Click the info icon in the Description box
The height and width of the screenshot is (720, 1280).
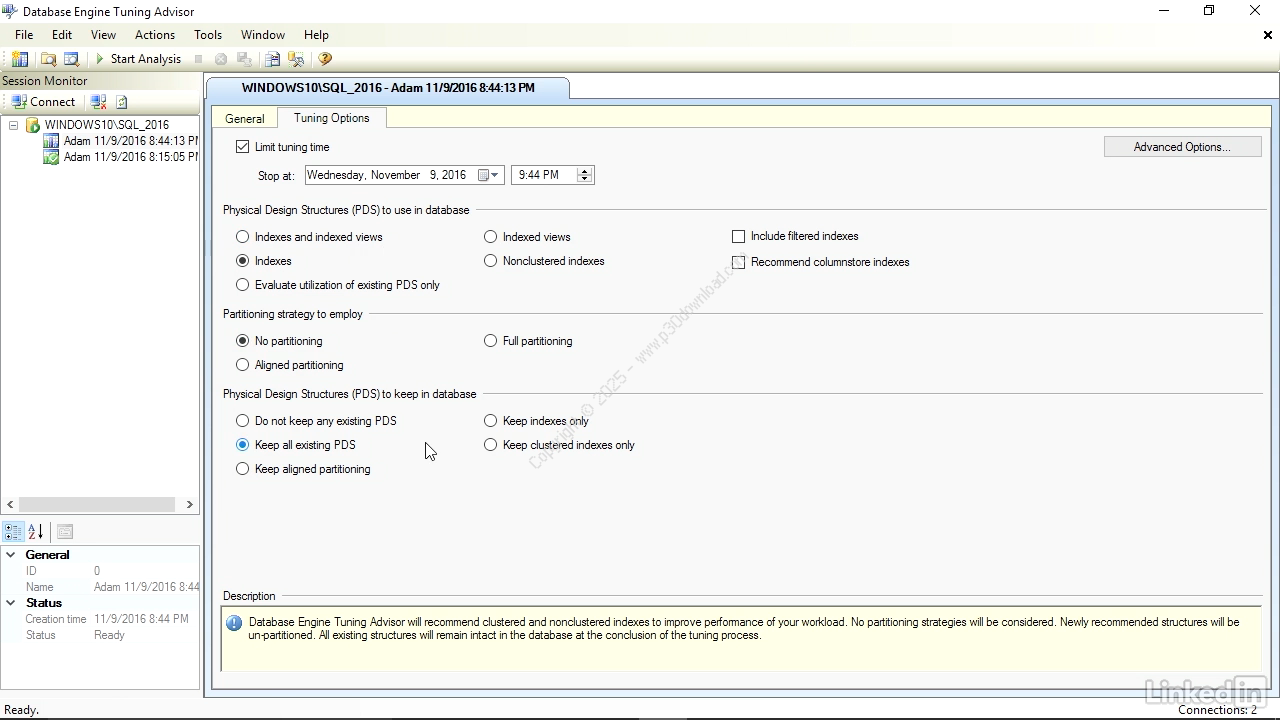point(234,623)
